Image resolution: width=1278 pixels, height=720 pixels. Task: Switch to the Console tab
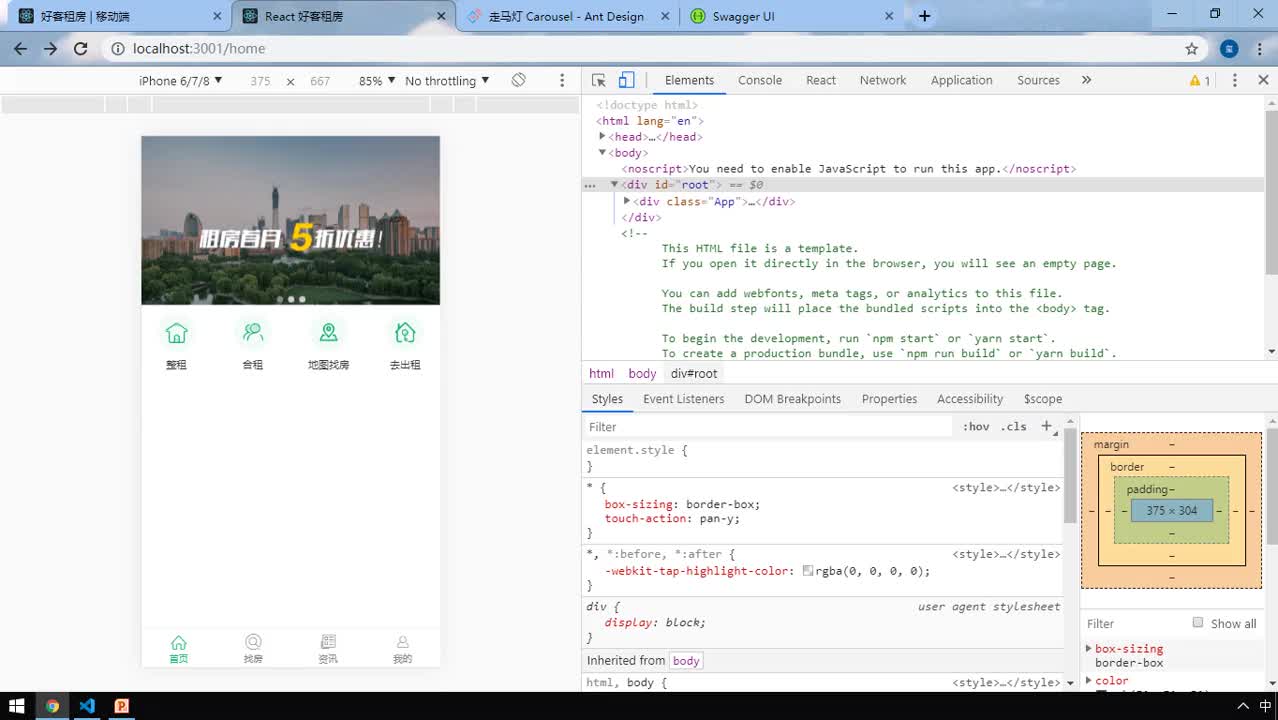[x=760, y=80]
